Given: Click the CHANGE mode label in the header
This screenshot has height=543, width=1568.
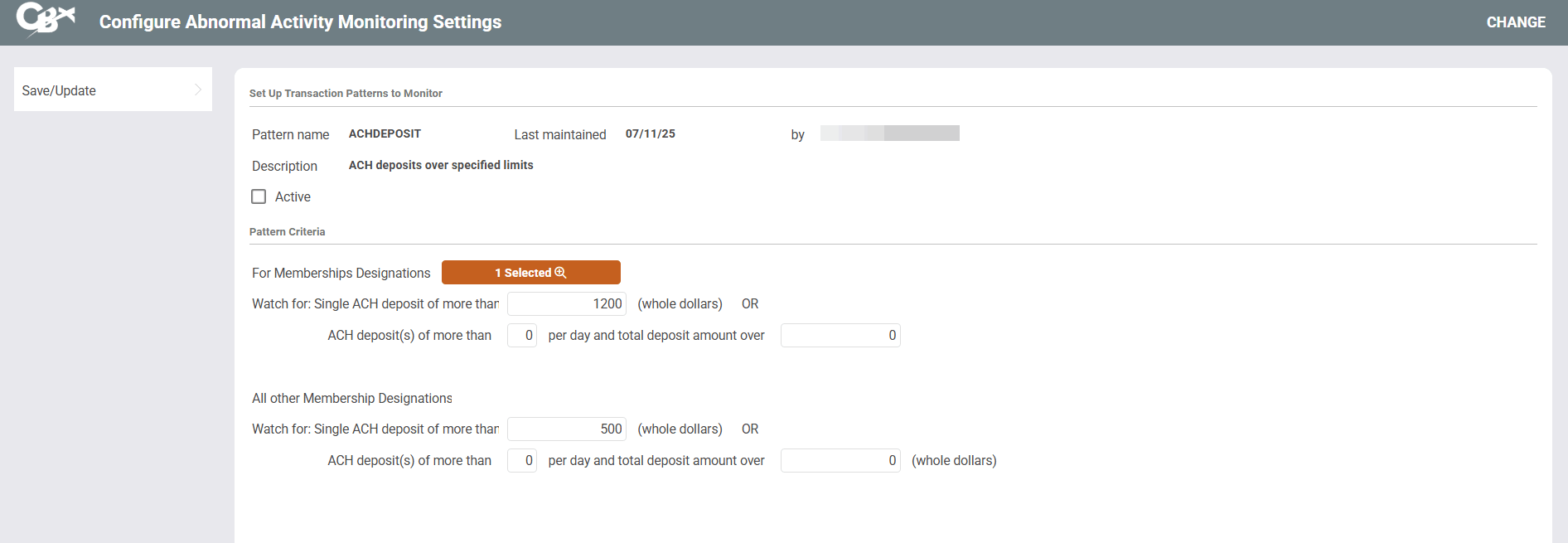Looking at the screenshot, I should pos(1515,22).
